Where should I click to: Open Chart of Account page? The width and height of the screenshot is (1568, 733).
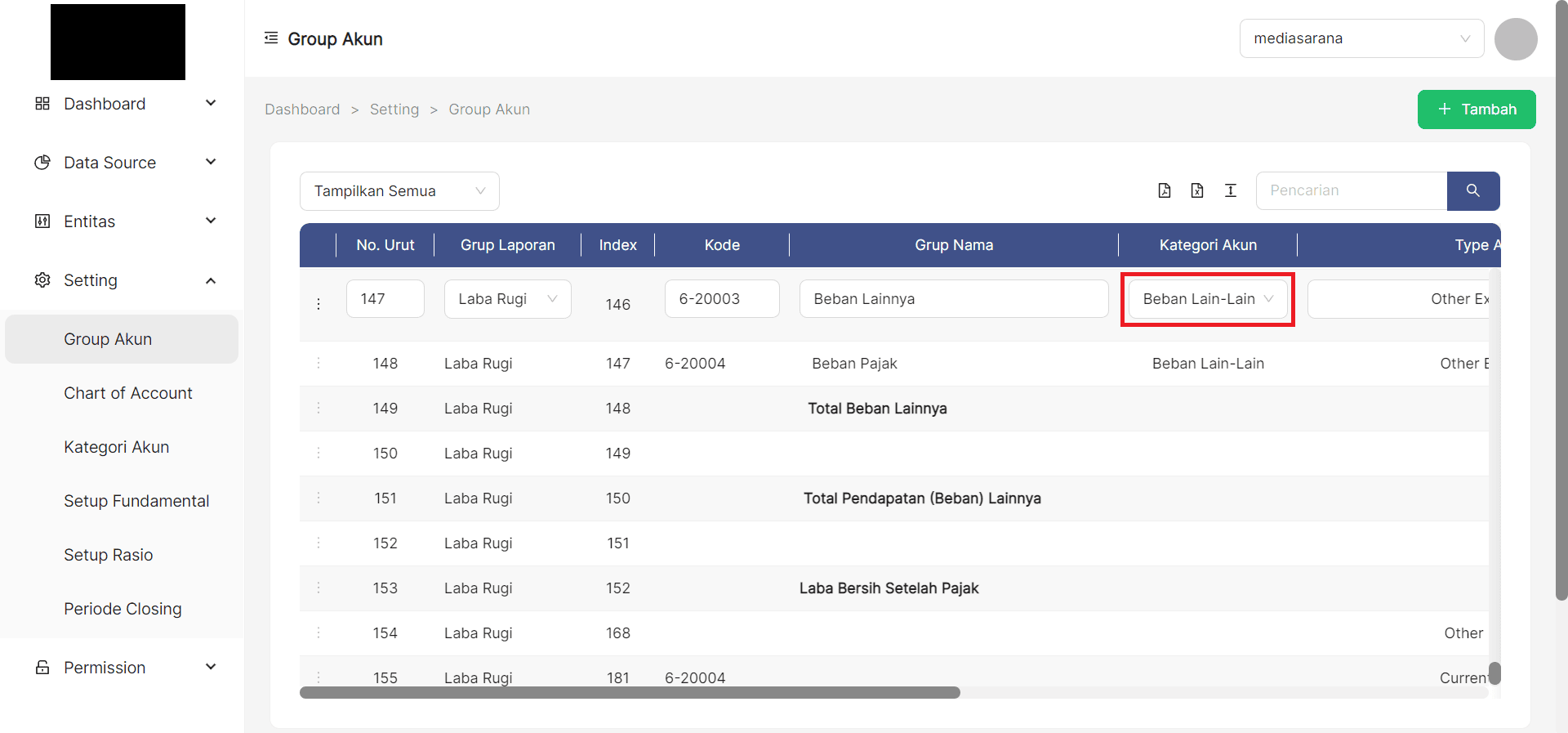128,393
